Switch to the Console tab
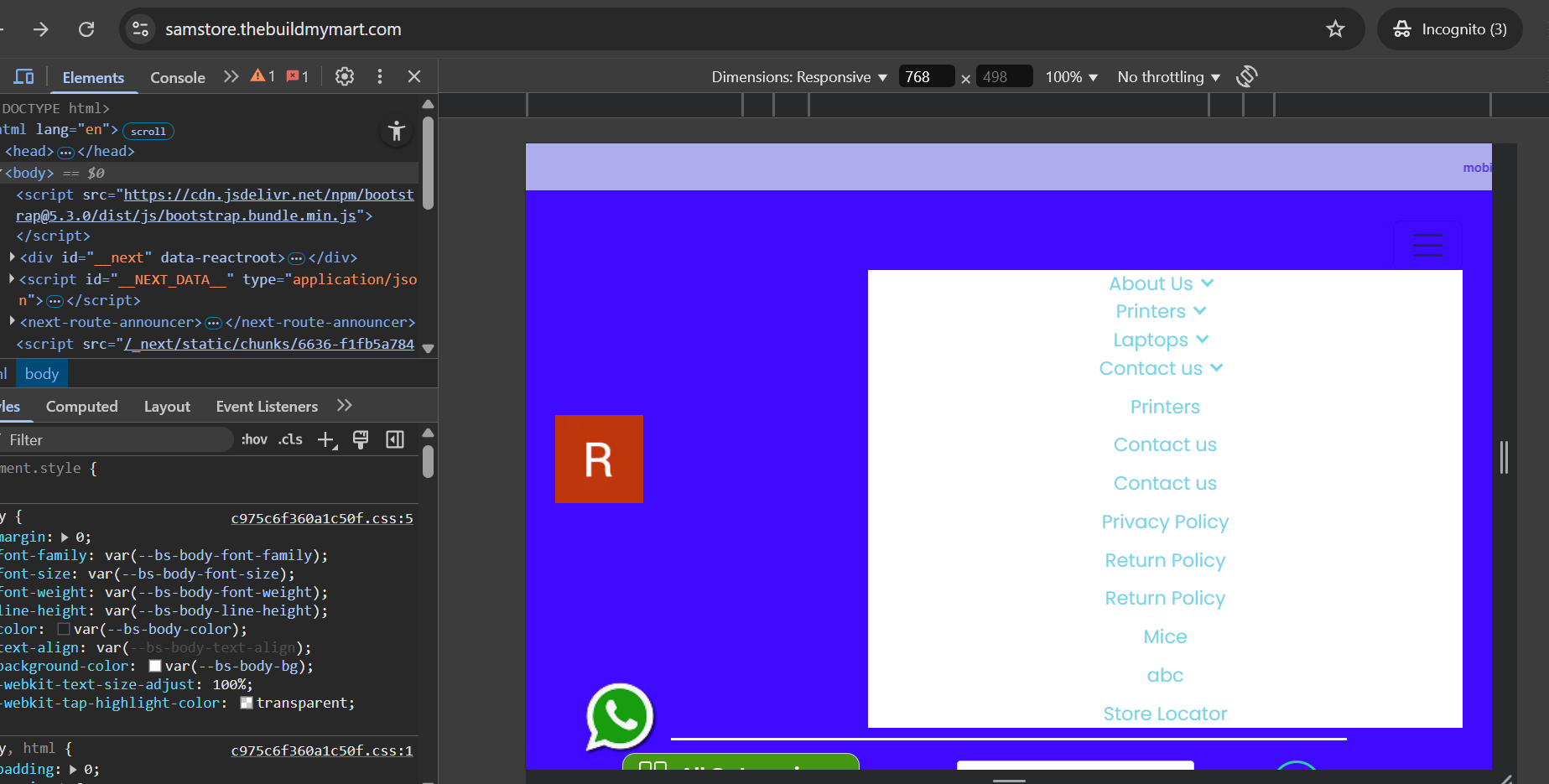 [178, 78]
